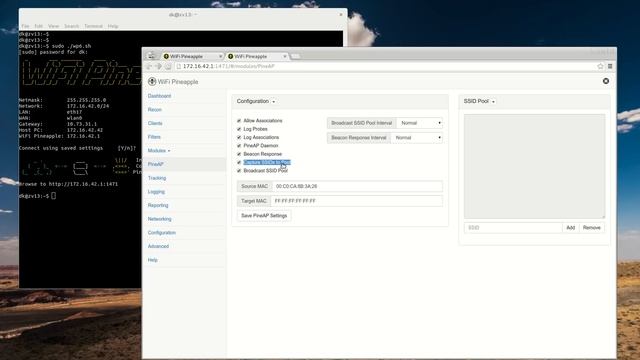Open Logging page in sidebar
640x360 pixels.
[156, 191]
